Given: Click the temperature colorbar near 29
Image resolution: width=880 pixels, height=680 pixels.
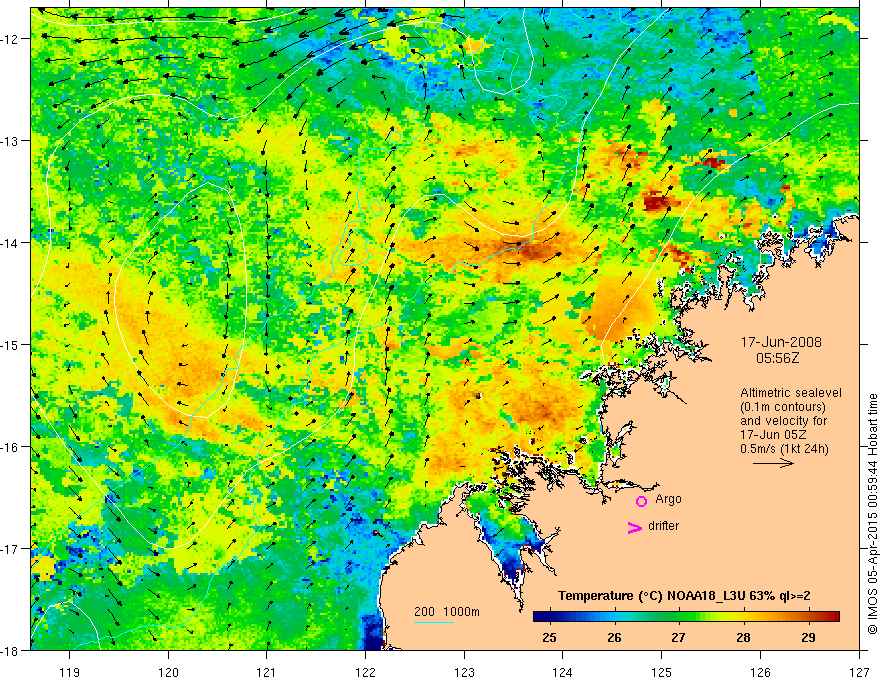Looking at the screenshot, I should pos(808,617).
